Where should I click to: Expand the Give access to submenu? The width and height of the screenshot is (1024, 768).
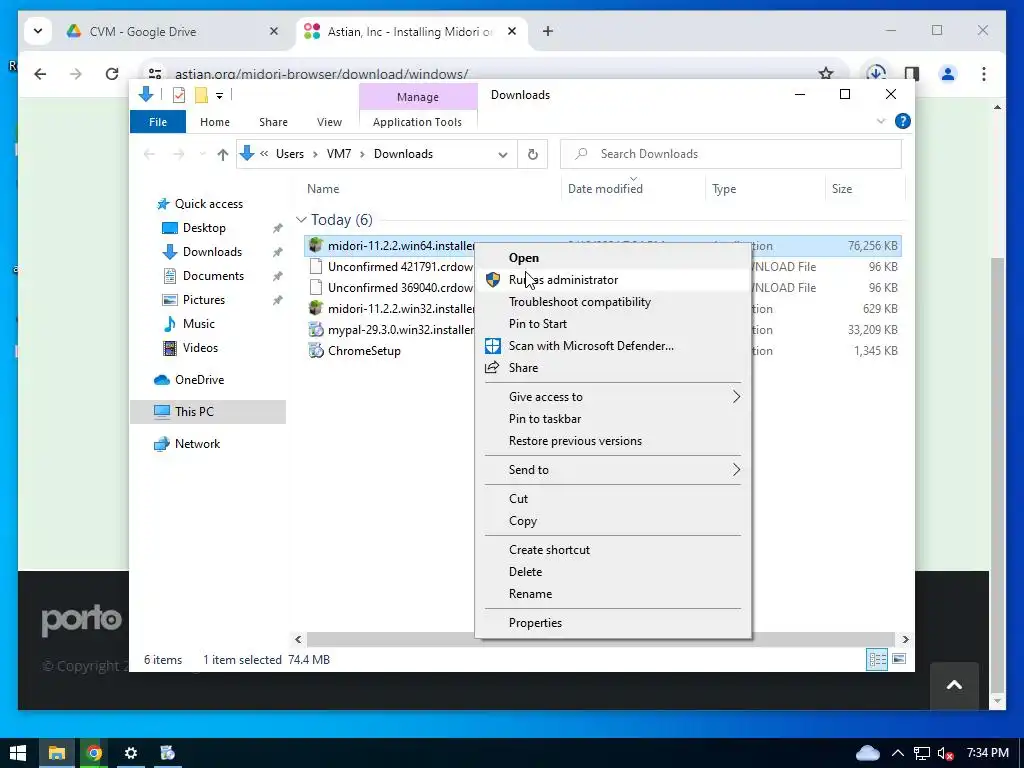613,396
